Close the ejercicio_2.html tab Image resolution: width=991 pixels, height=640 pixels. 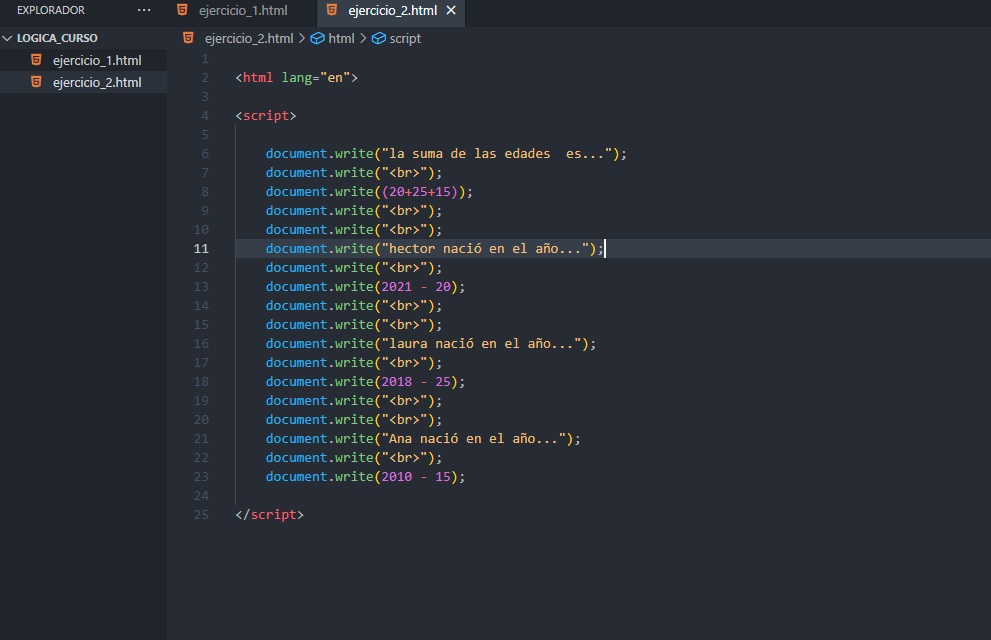[x=451, y=10]
